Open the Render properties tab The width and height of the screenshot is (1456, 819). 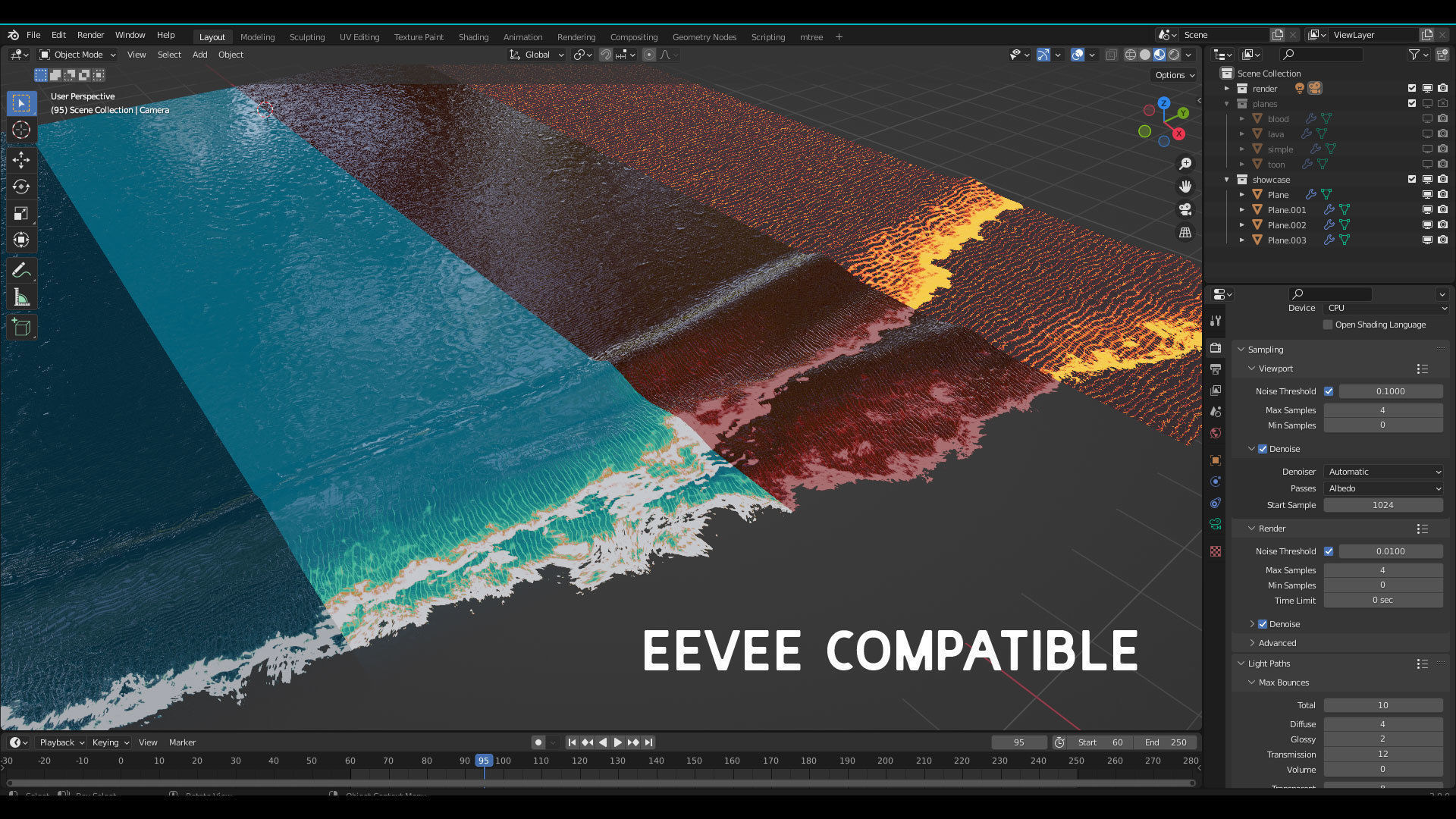(1216, 348)
